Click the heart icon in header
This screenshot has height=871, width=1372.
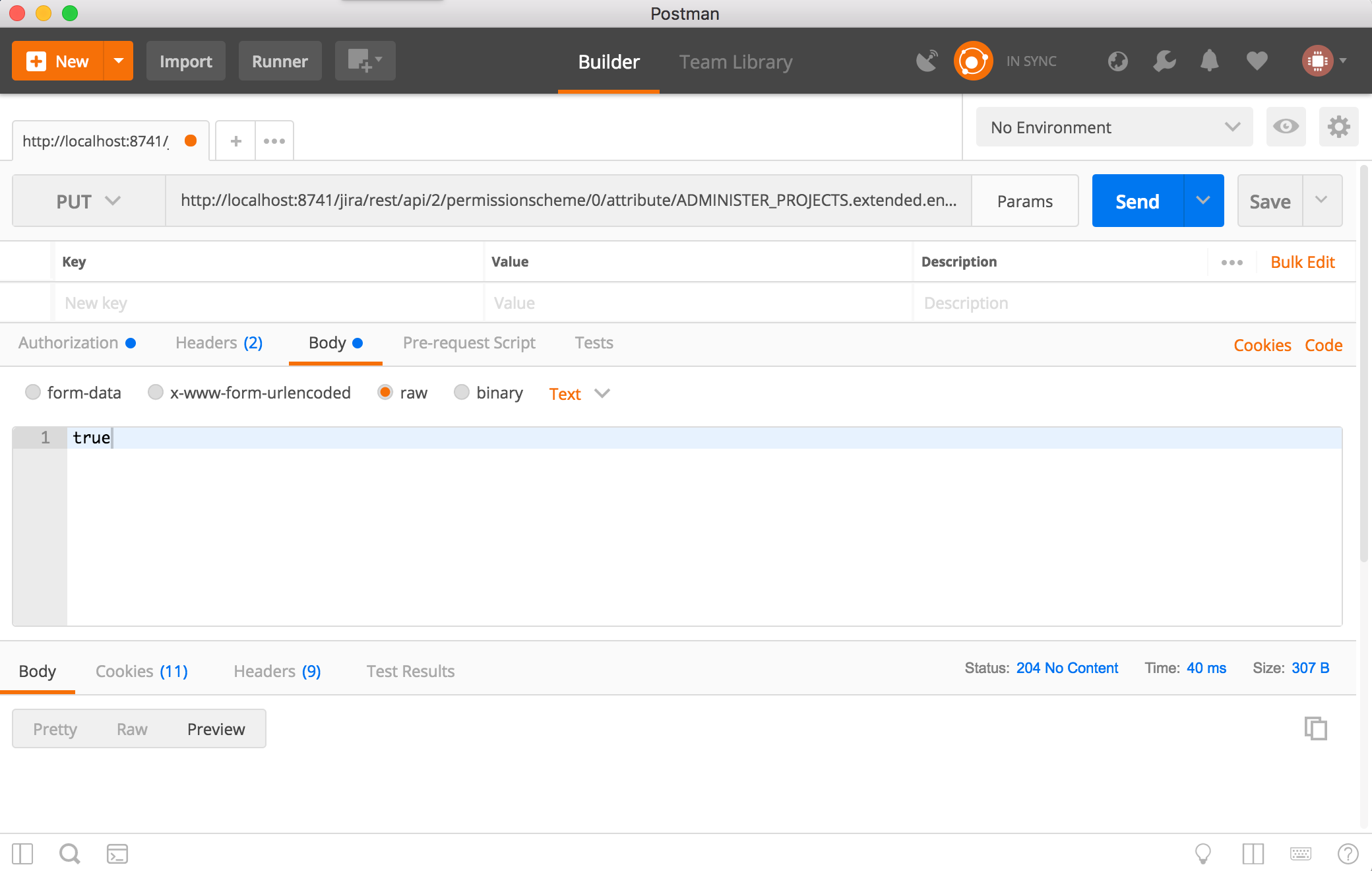(1257, 61)
